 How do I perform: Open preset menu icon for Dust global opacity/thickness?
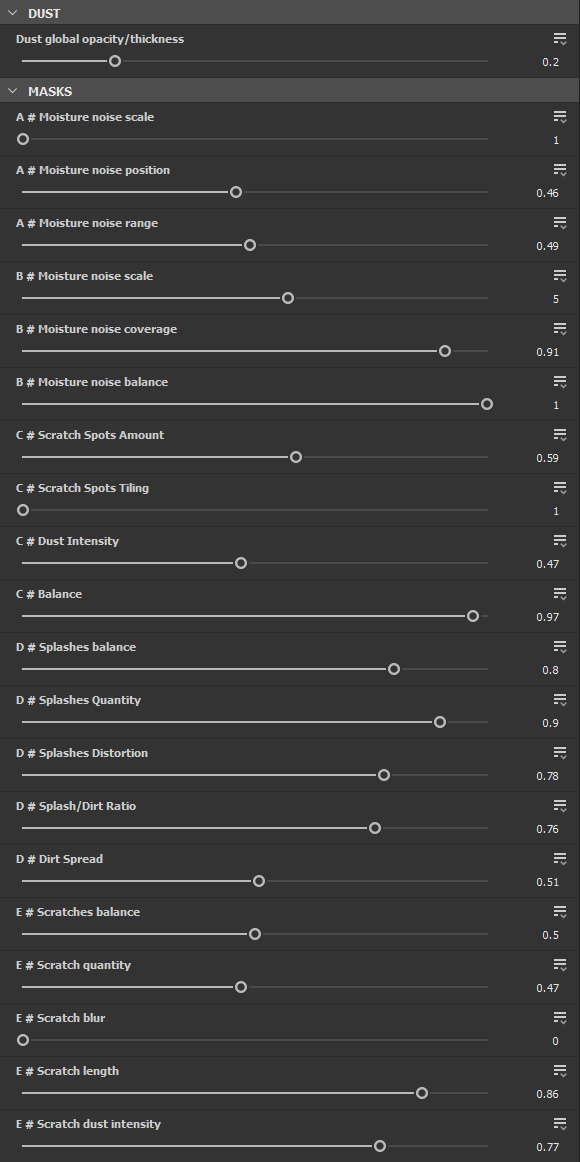coord(560,39)
